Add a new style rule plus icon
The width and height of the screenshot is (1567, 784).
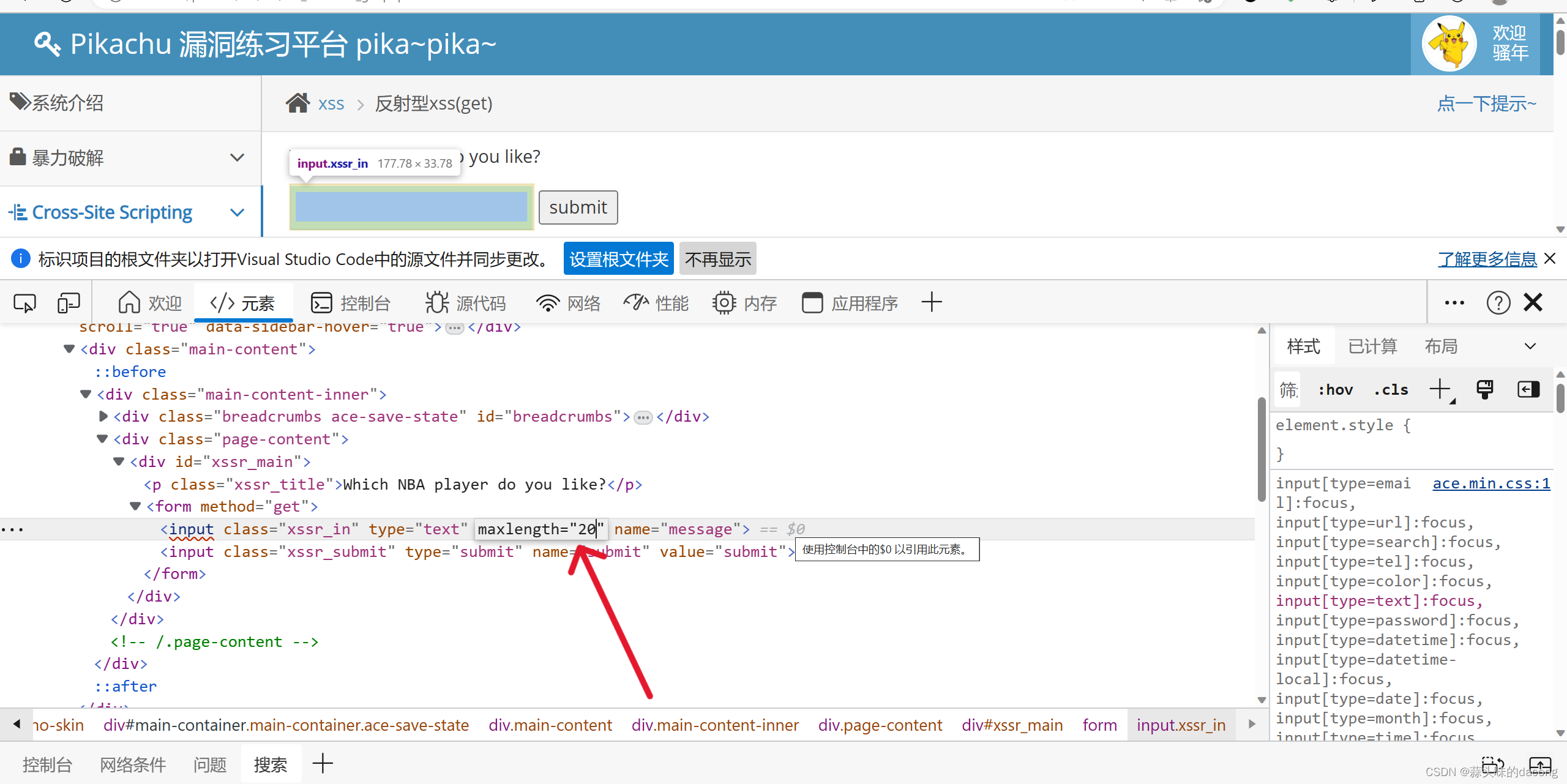(1440, 389)
